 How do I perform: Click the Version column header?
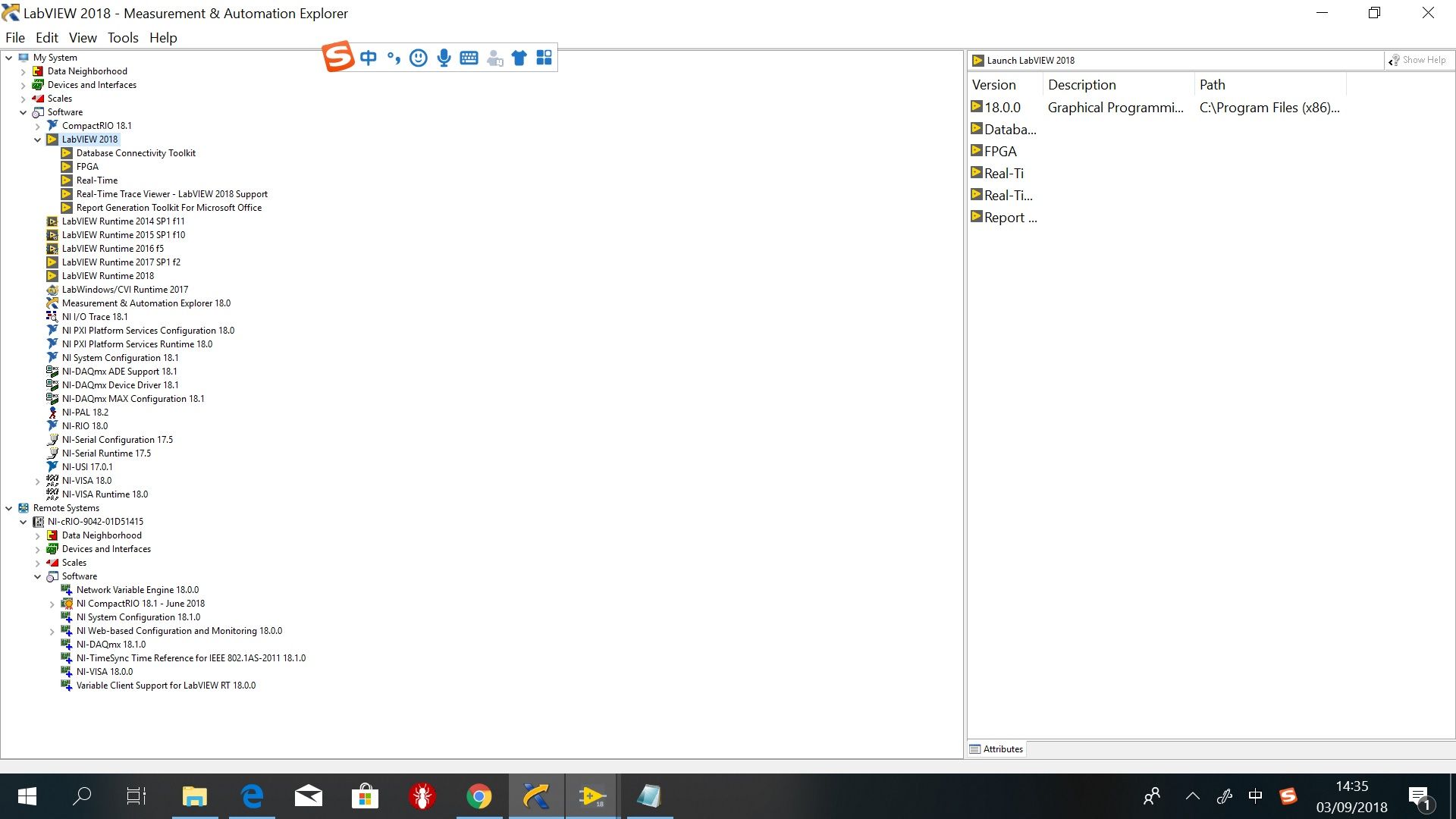pyautogui.click(x=1004, y=85)
